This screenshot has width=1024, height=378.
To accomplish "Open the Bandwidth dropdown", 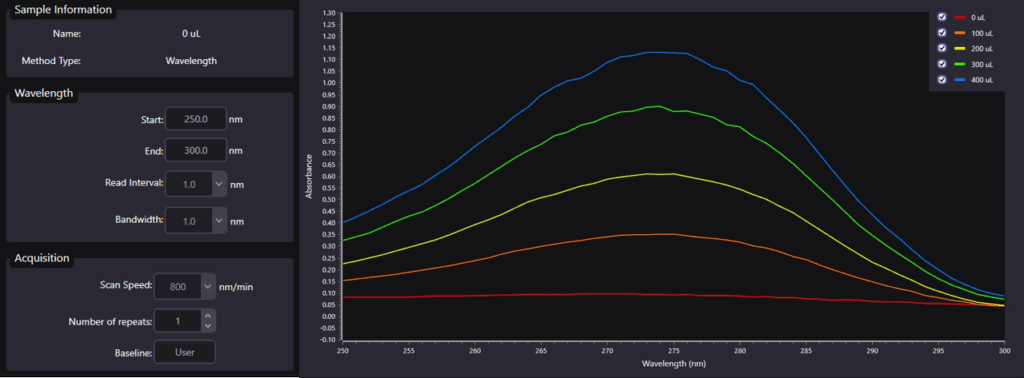I will pos(219,221).
